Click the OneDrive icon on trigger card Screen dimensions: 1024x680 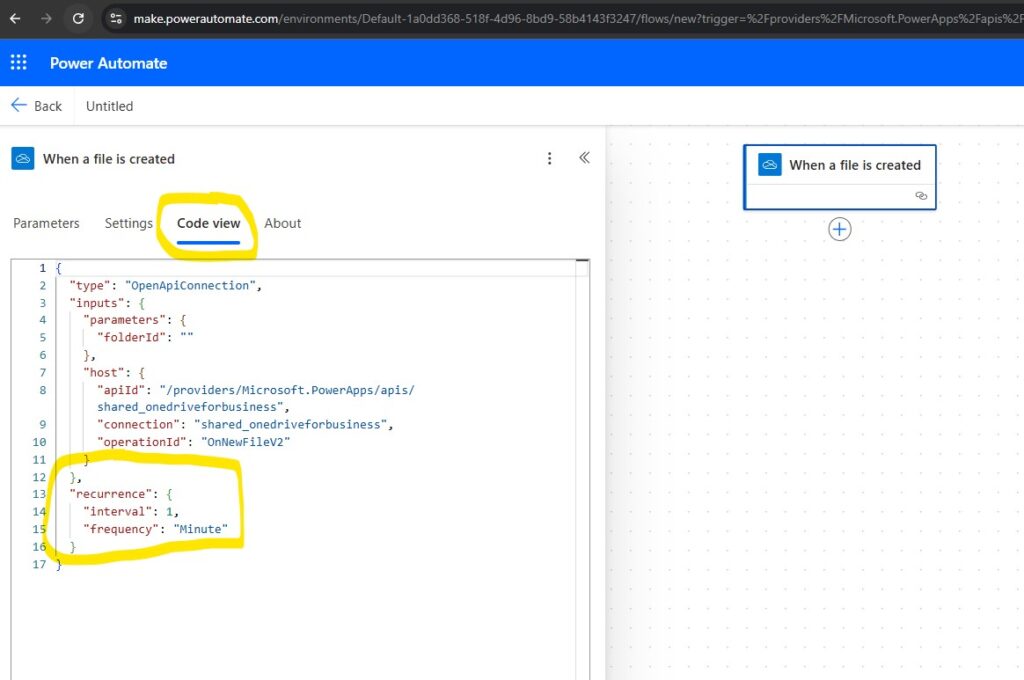pyautogui.click(x=769, y=165)
